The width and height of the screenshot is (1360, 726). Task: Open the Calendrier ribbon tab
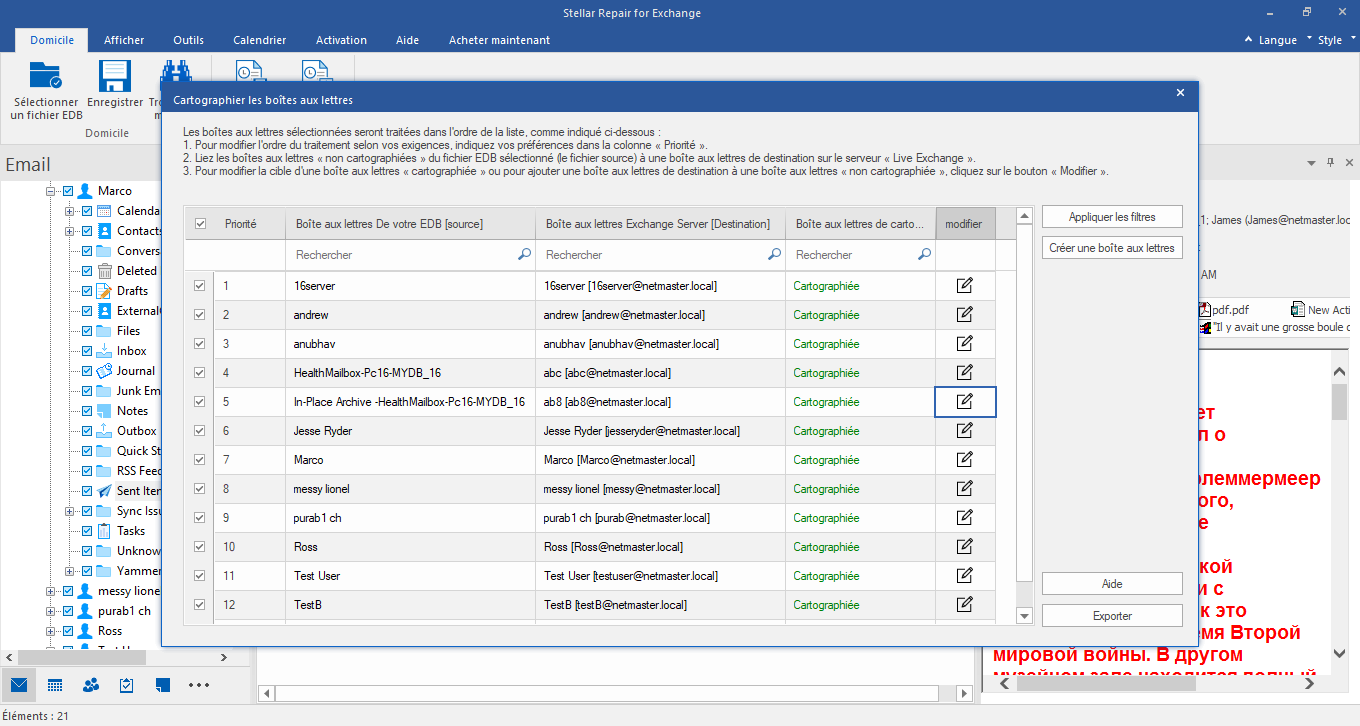click(x=260, y=40)
